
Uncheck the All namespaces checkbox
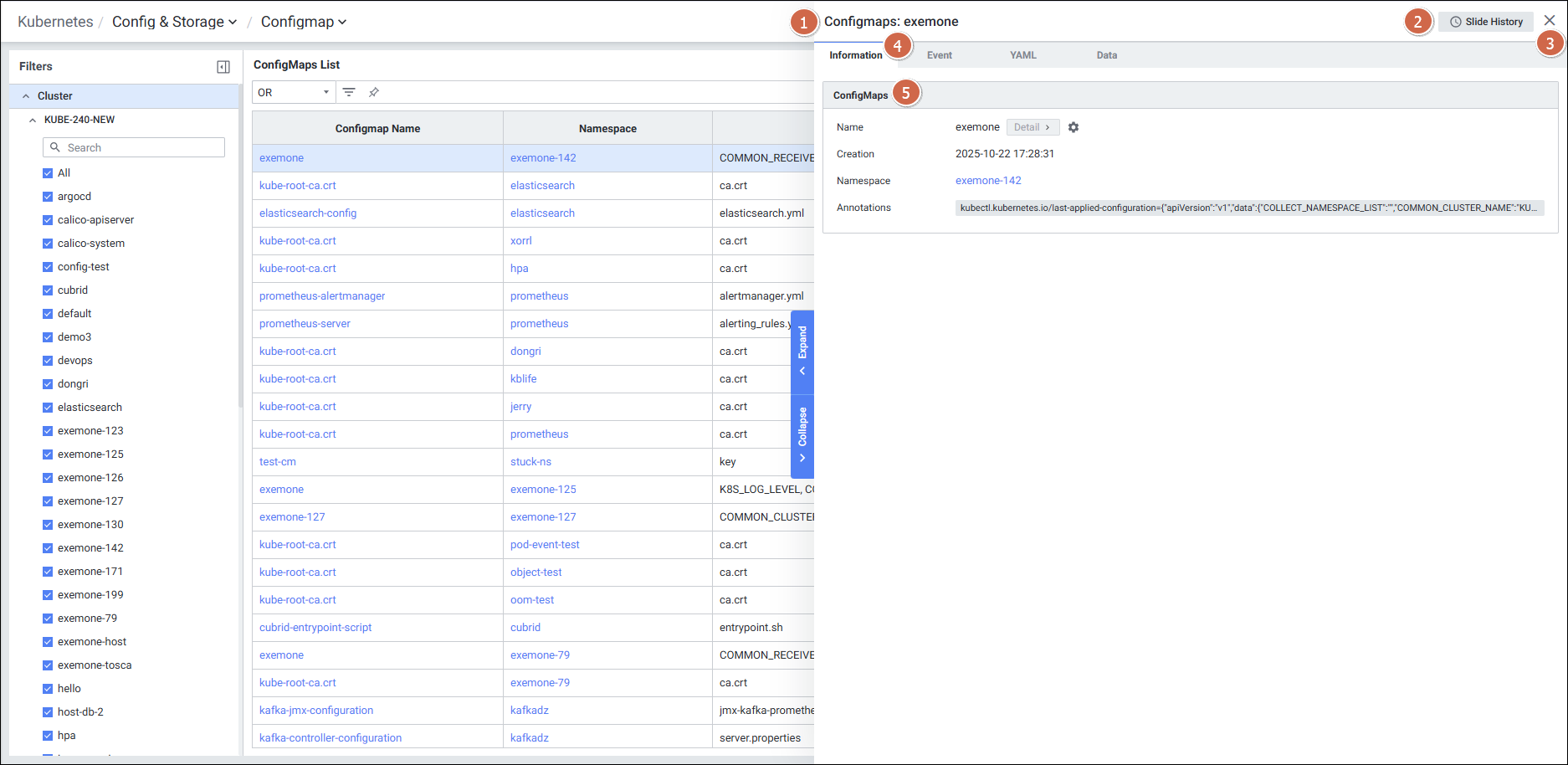pos(48,173)
